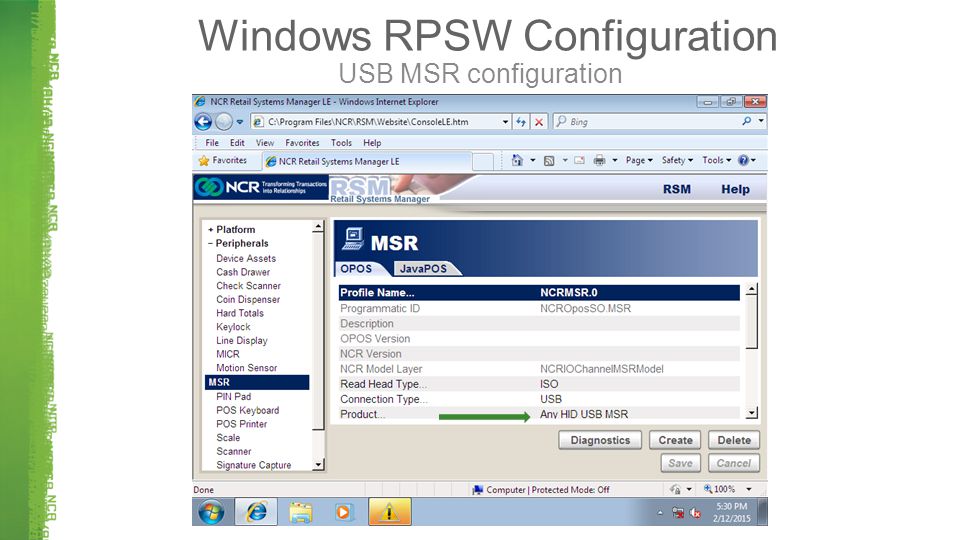Click the Favorites star icon
The image size is (960, 540).
click(x=204, y=161)
